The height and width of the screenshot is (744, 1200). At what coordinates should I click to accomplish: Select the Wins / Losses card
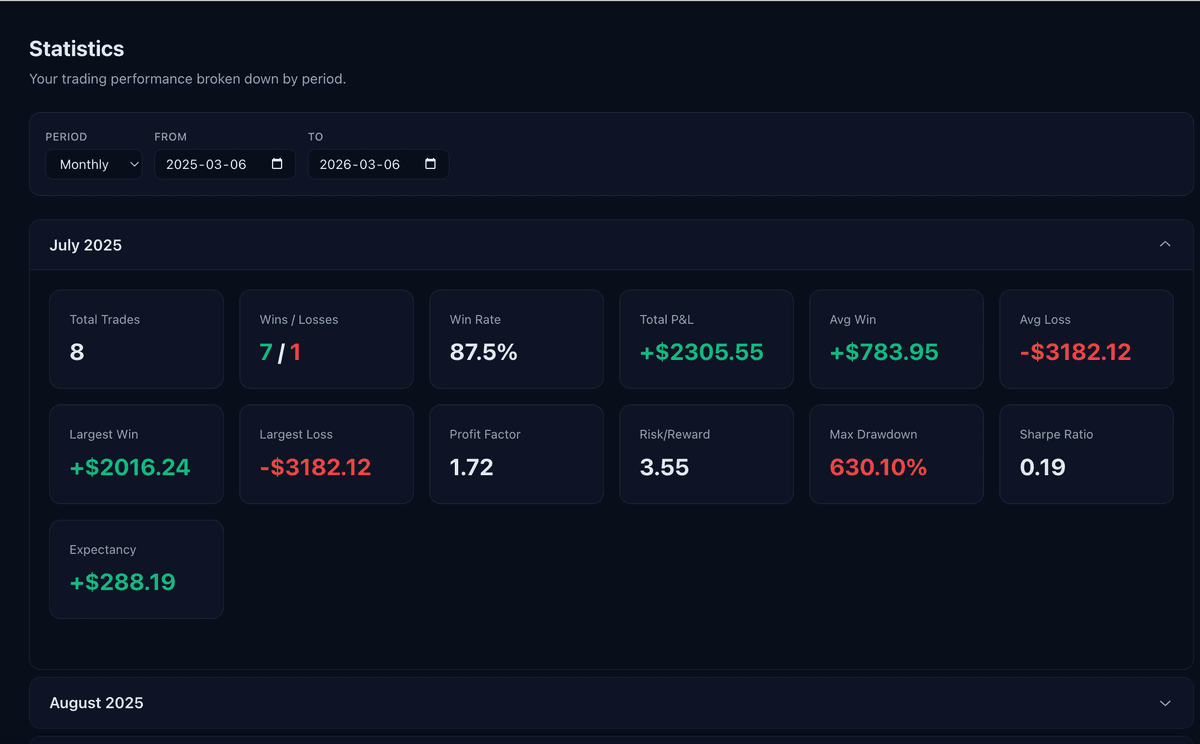[x=326, y=339]
